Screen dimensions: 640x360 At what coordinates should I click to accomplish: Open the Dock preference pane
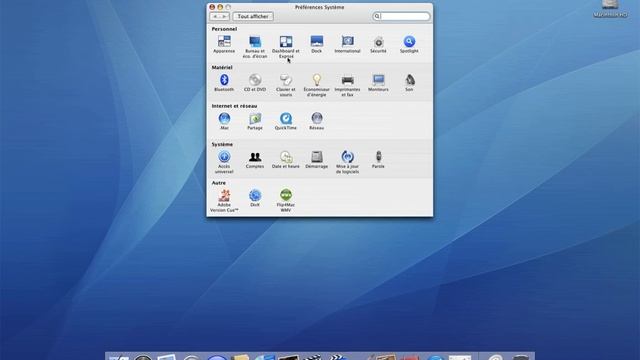[x=317, y=44]
